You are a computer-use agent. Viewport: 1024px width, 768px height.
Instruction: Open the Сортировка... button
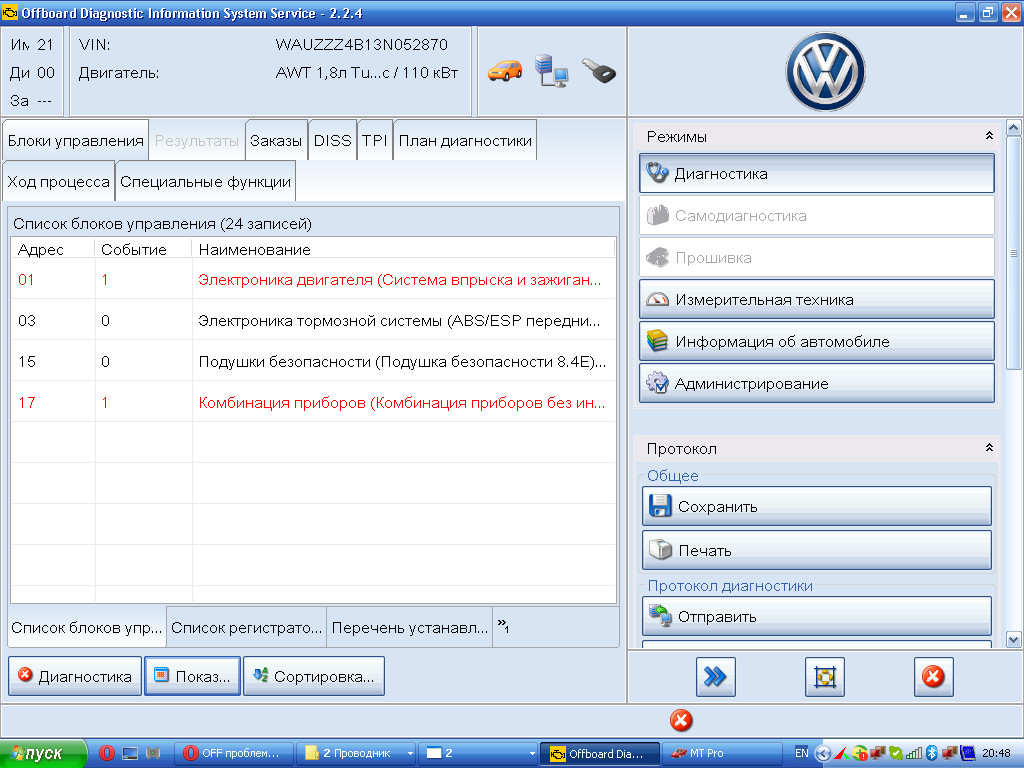click(x=314, y=676)
